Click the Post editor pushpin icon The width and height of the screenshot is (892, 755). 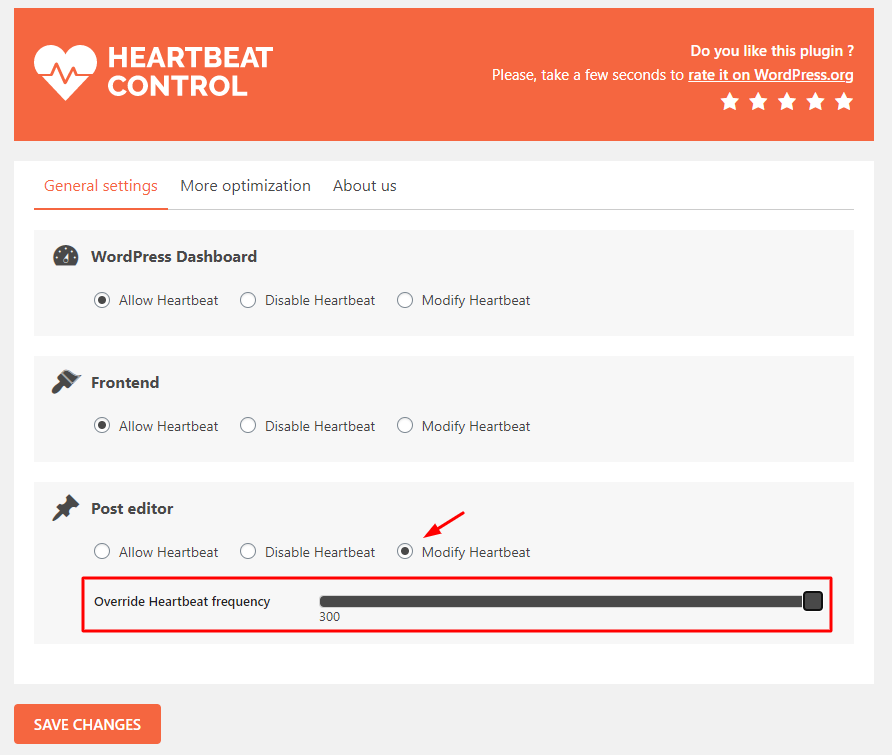click(x=65, y=508)
